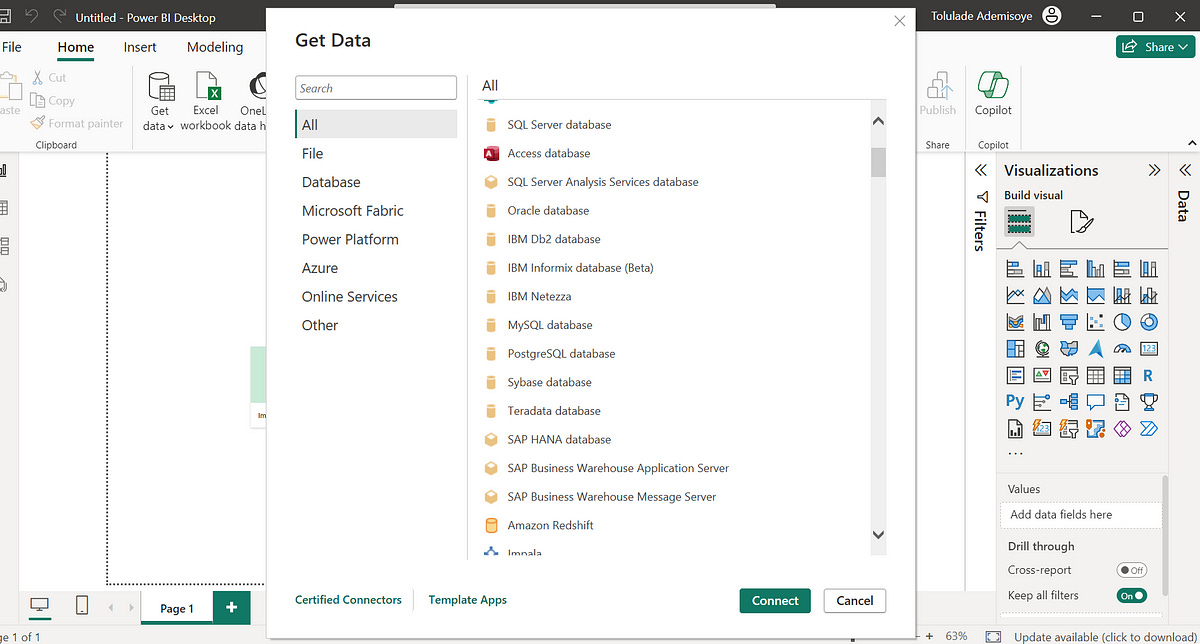This screenshot has width=1200, height=644.
Task: Open the Template Apps link
Action: (468, 600)
